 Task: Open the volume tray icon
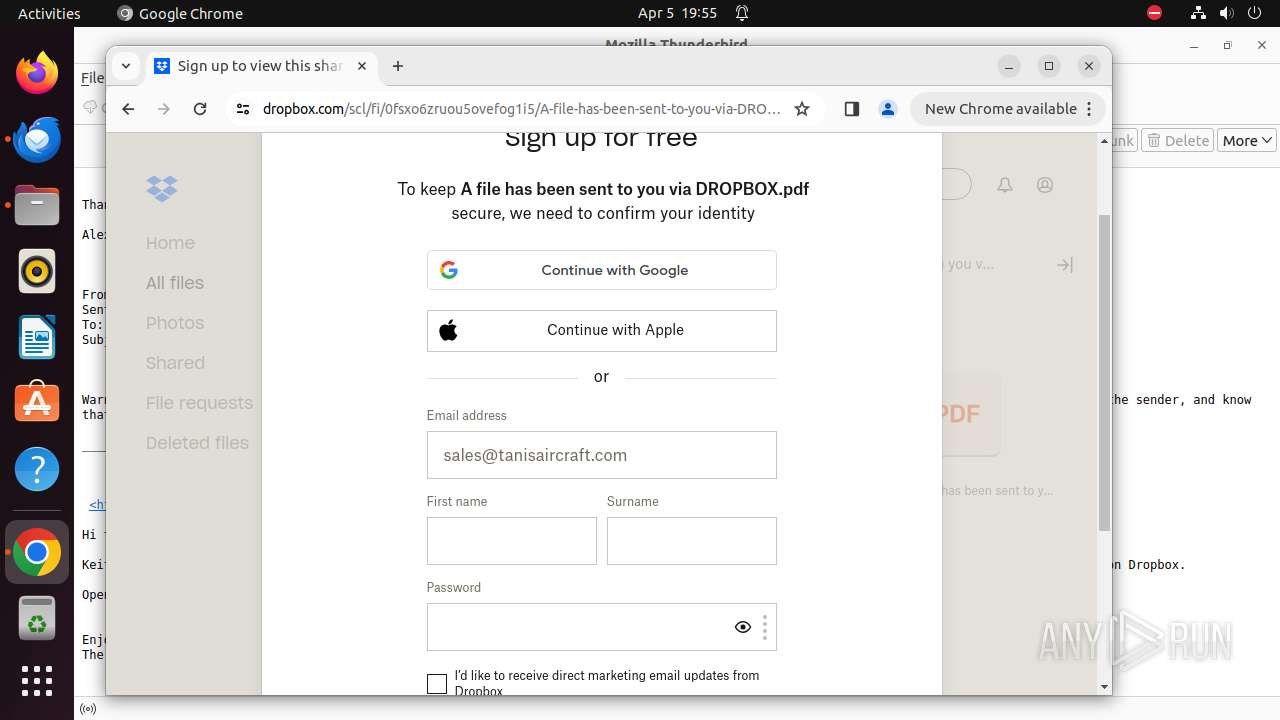(x=1228, y=13)
